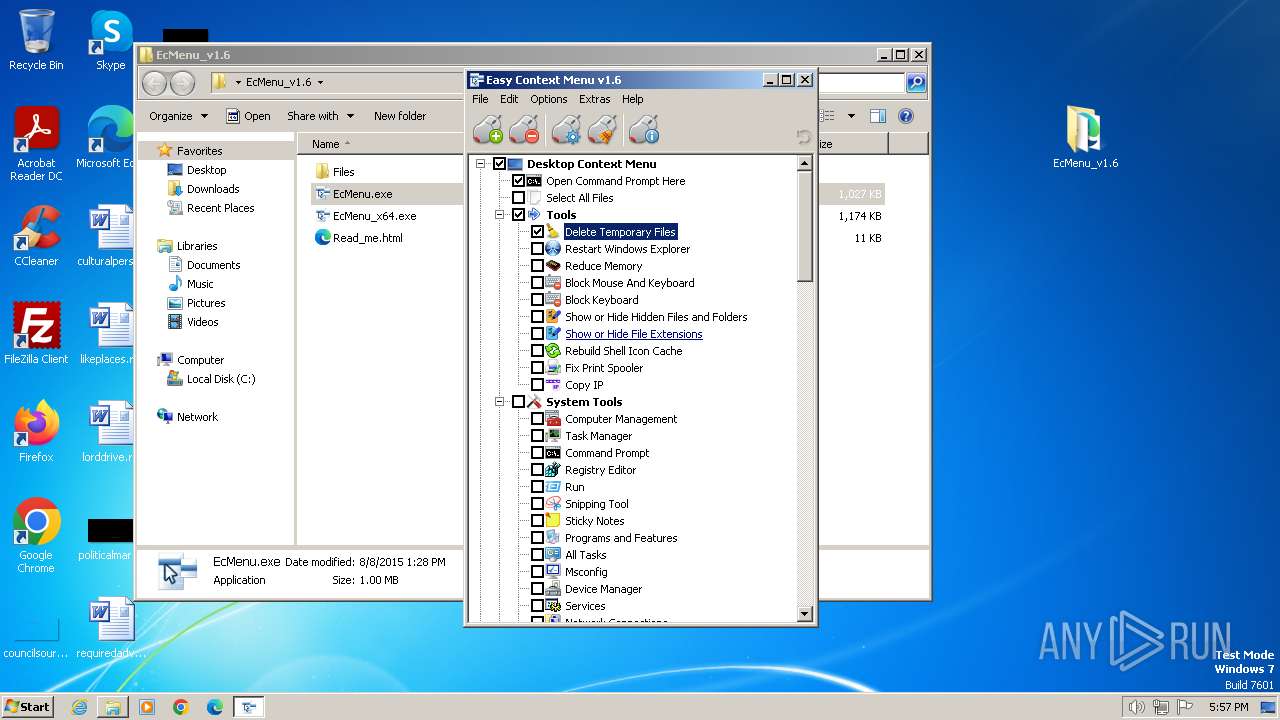Screen dimensions: 1280x720
Task: Check the Select All Files checkbox
Action: [x=518, y=198]
